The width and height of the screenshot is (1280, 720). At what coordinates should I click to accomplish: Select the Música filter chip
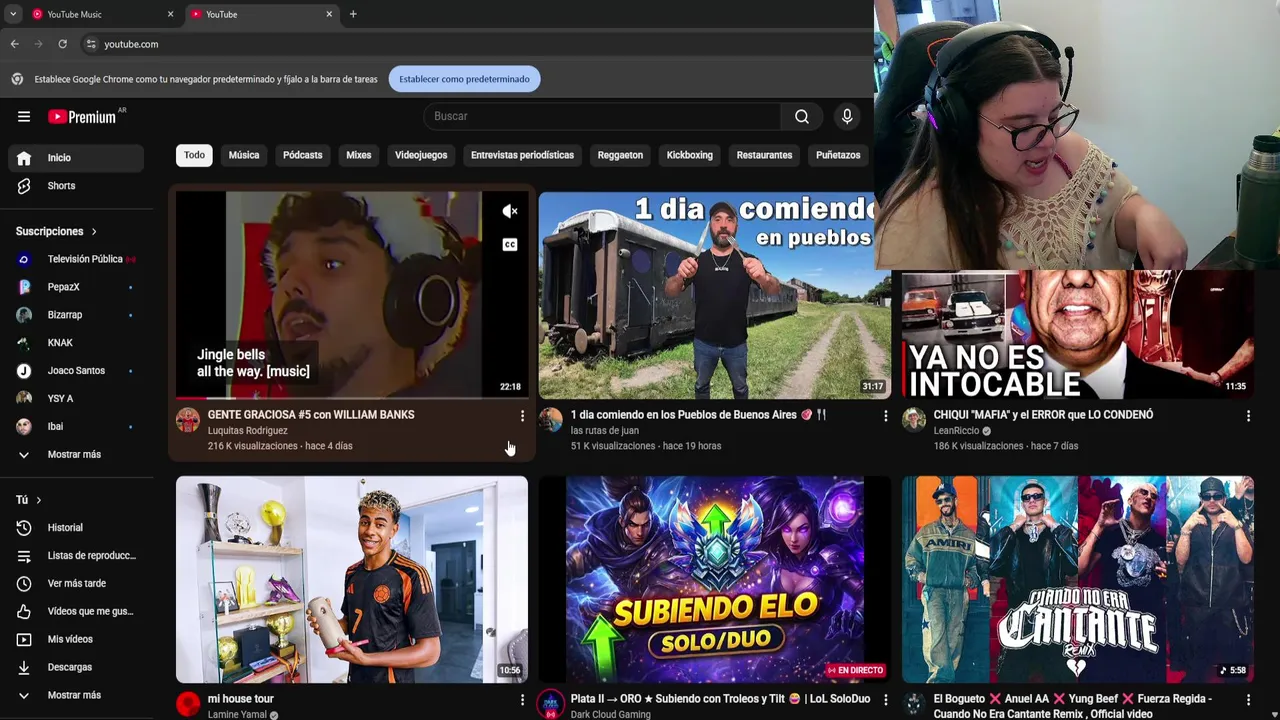(244, 155)
